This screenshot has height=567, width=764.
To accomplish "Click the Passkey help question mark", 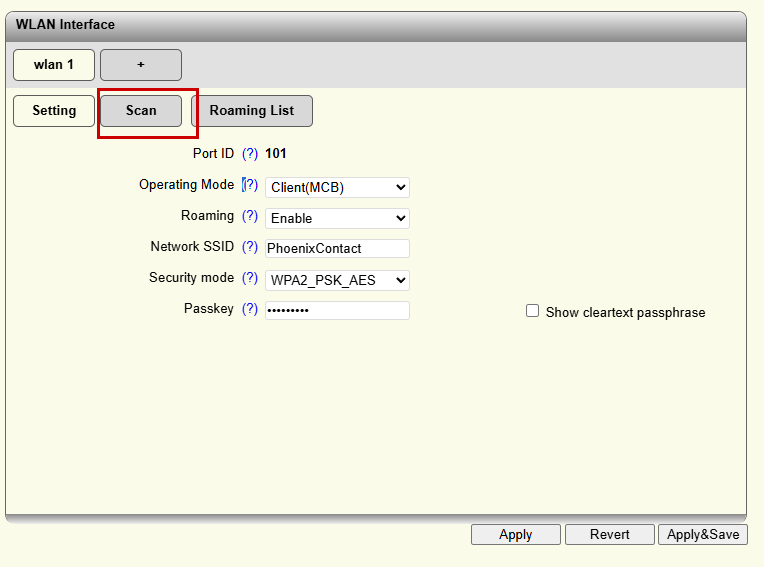I will click(250, 309).
